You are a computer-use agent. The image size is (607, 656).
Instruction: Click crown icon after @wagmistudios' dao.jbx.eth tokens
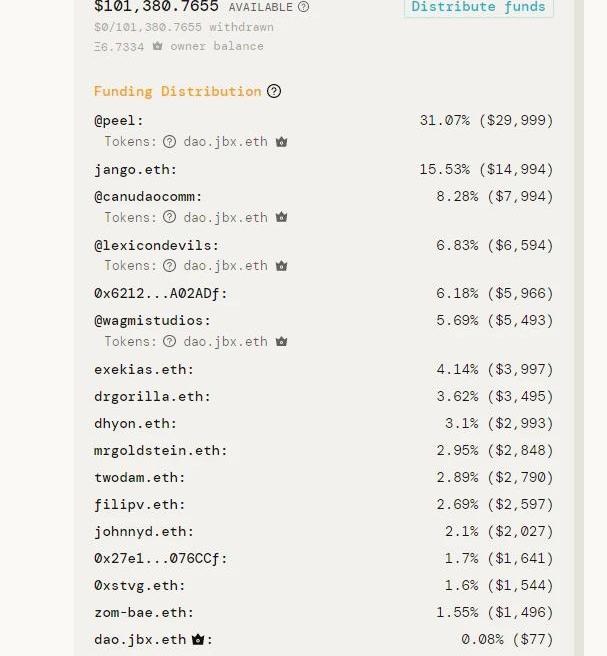pyautogui.click(x=282, y=341)
